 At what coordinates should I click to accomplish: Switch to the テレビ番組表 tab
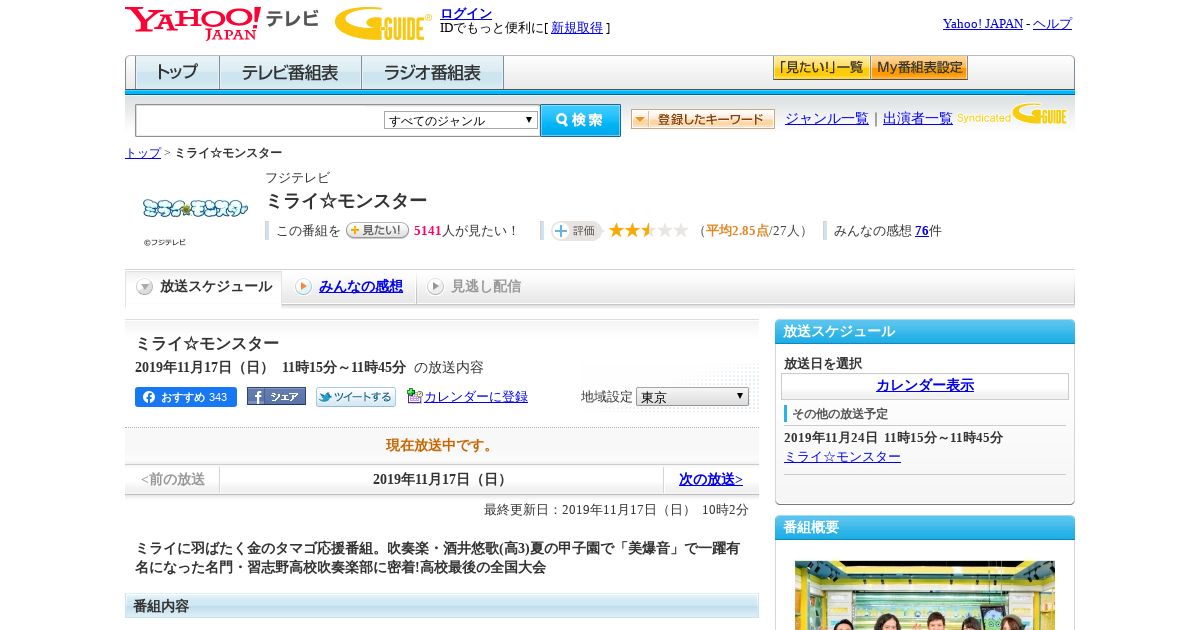290,73
